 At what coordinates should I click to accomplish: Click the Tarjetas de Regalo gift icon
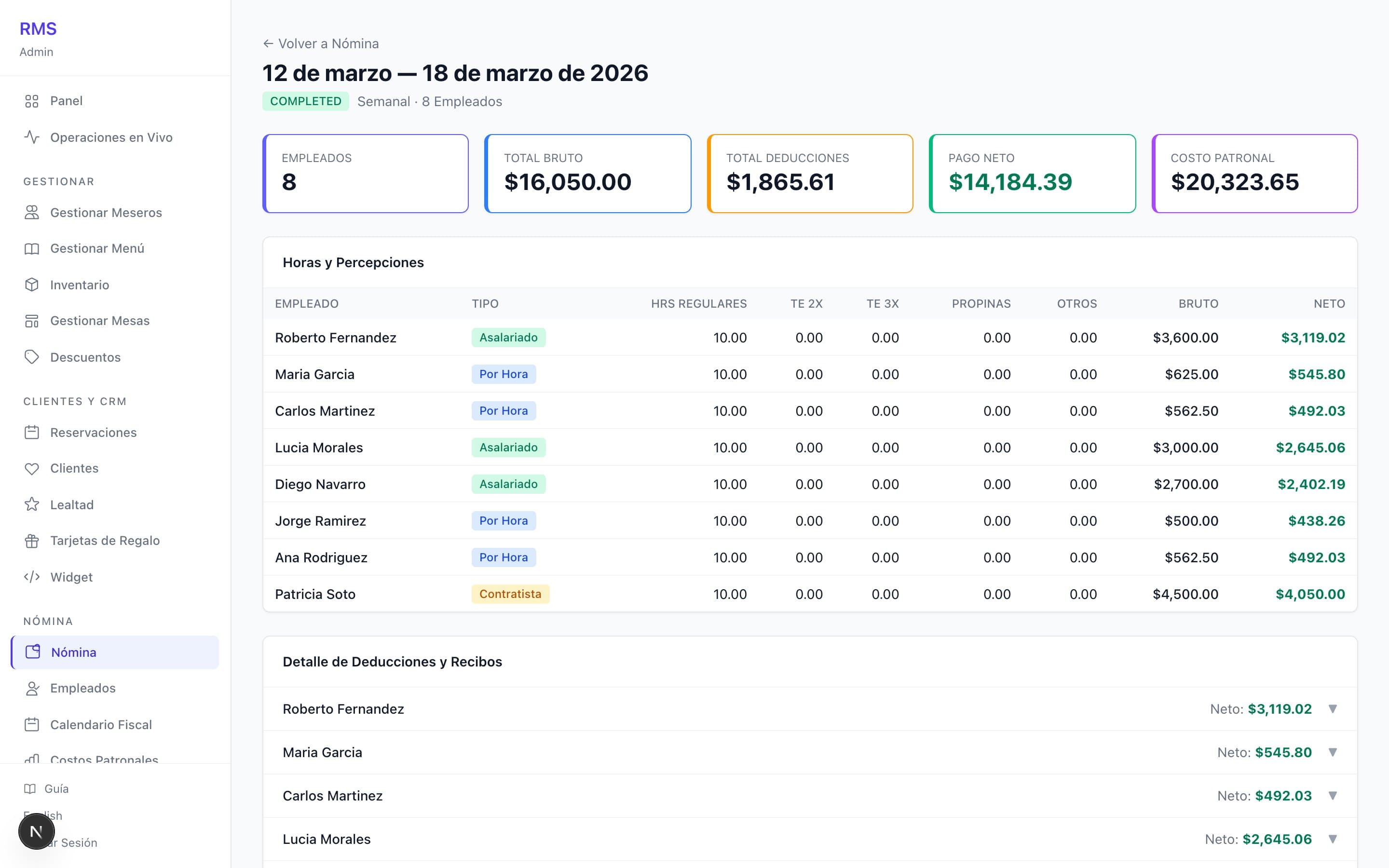(x=31, y=541)
